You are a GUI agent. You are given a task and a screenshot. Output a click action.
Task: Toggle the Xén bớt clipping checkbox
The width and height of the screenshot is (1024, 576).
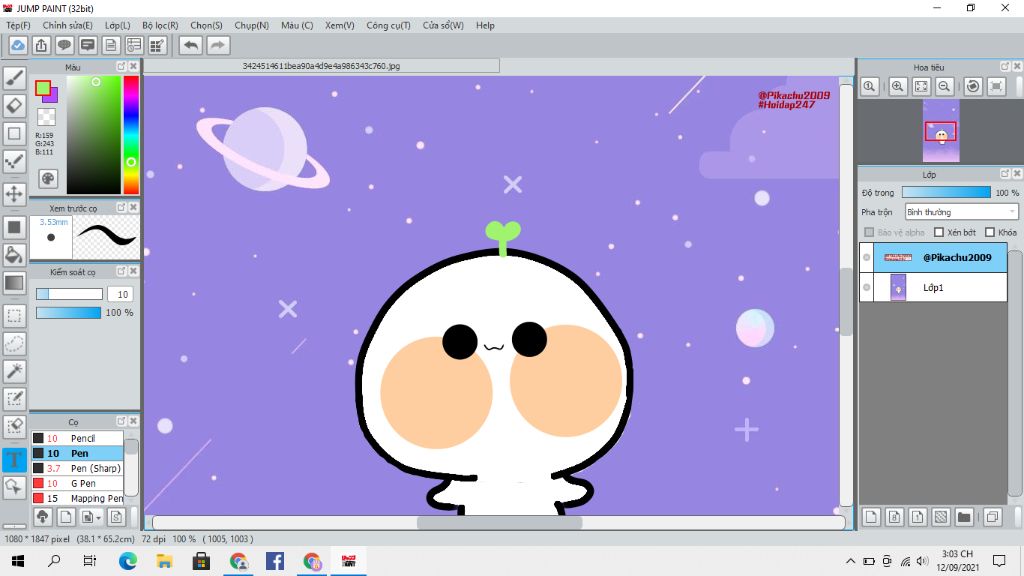coord(939,232)
